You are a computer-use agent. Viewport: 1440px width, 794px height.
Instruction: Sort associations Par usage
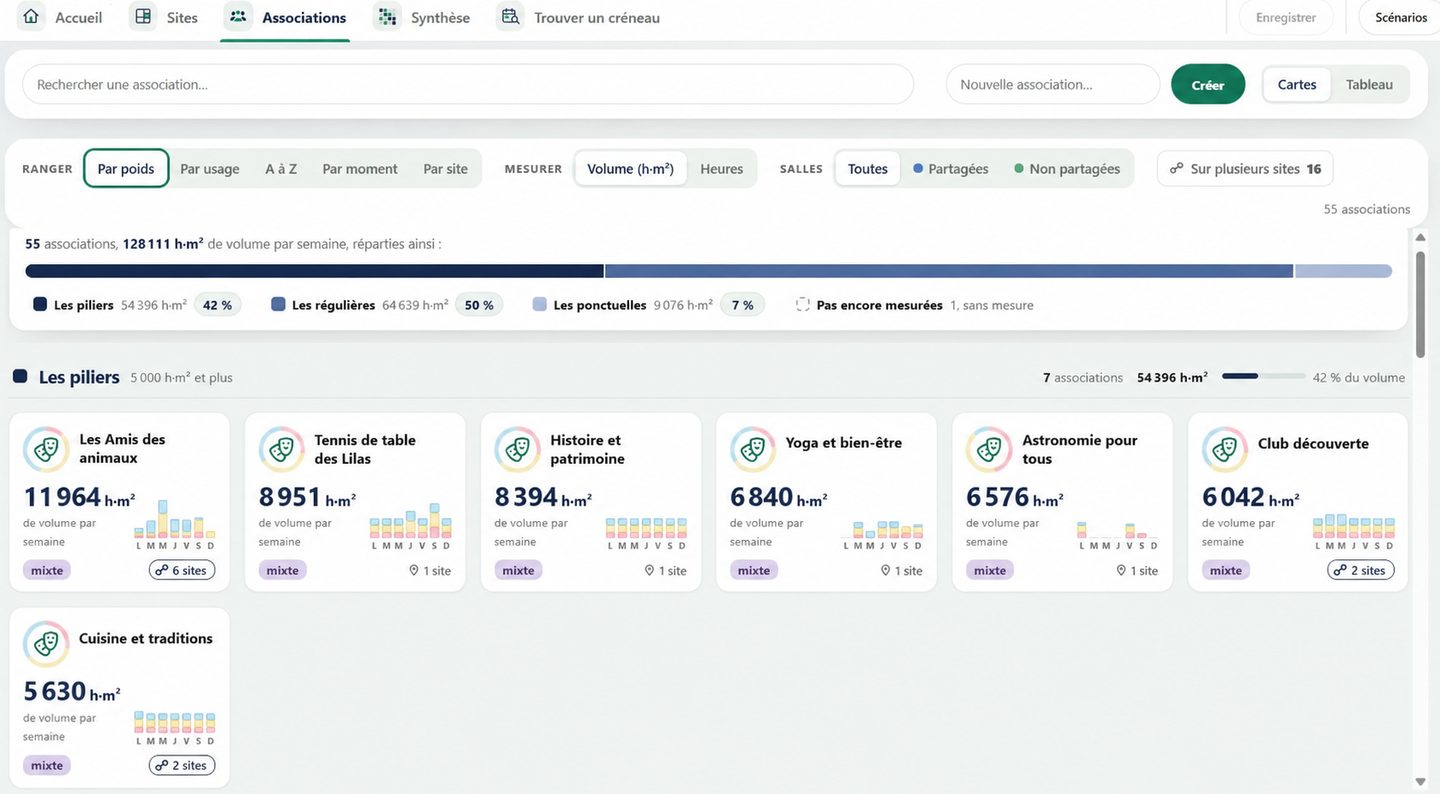click(x=210, y=168)
